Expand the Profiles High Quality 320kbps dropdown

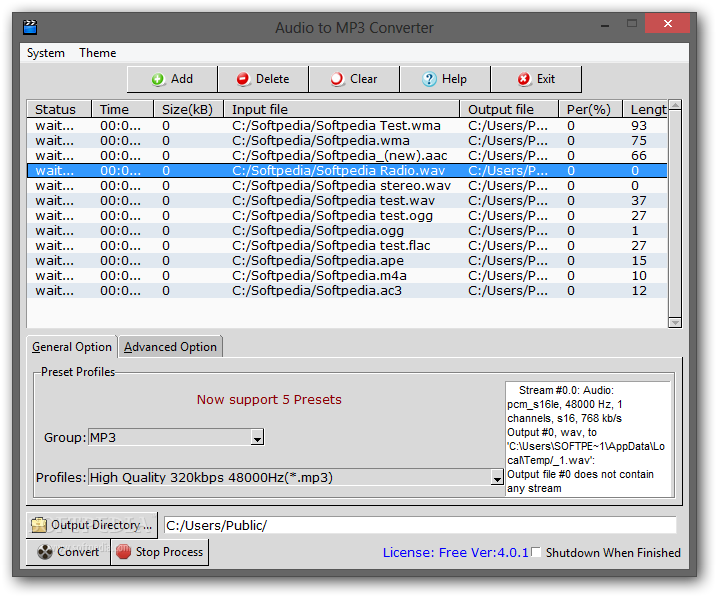497,478
